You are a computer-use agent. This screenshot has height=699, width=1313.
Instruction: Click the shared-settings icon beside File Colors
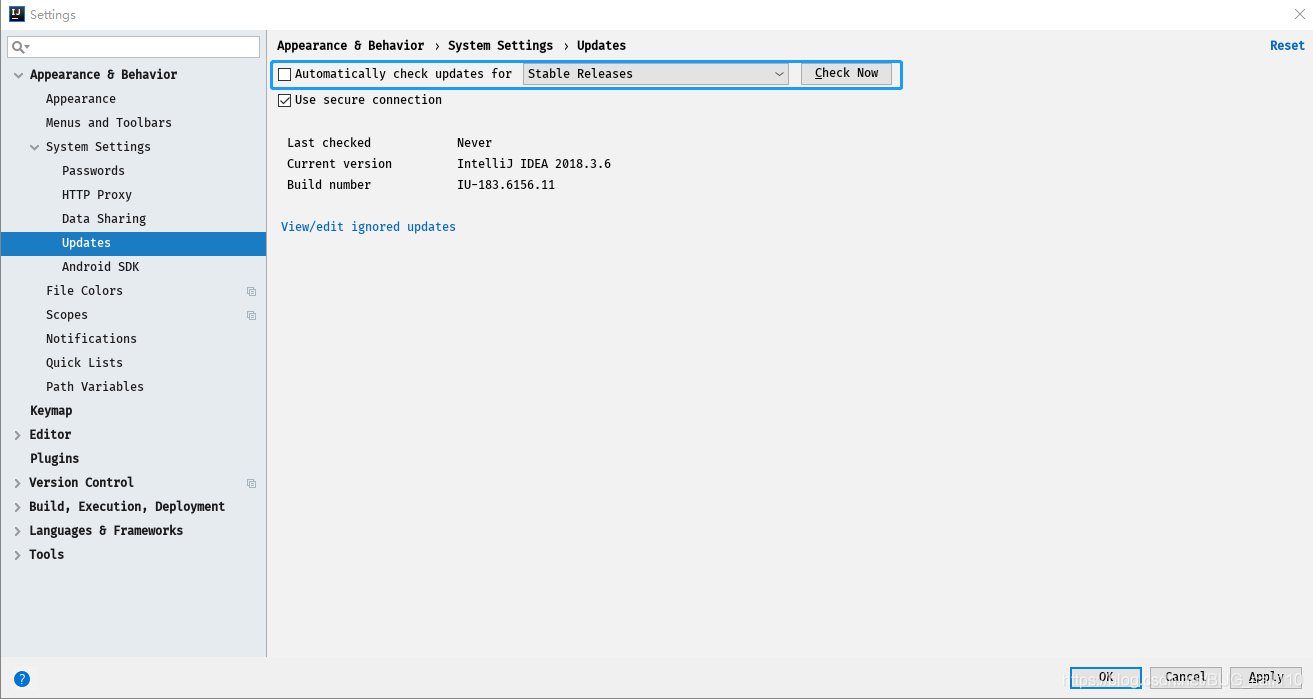(x=250, y=290)
